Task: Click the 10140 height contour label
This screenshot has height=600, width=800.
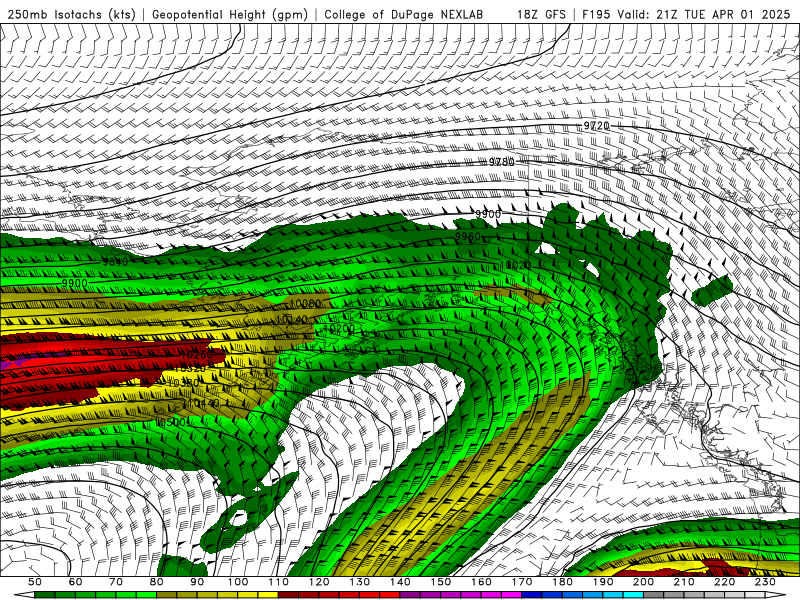Action: pyautogui.click(x=292, y=320)
